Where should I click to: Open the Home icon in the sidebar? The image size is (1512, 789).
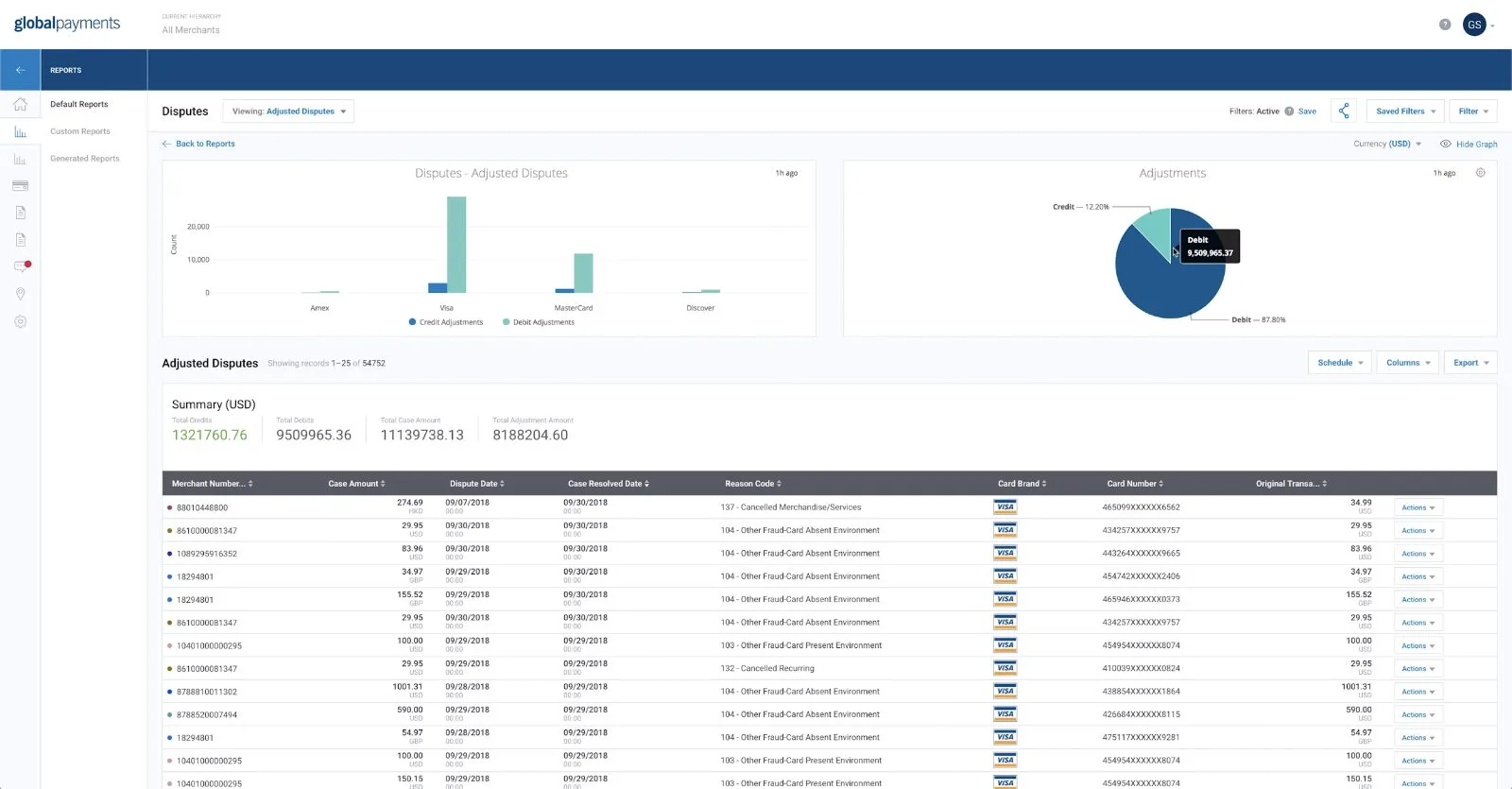pyautogui.click(x=20, y=104)
